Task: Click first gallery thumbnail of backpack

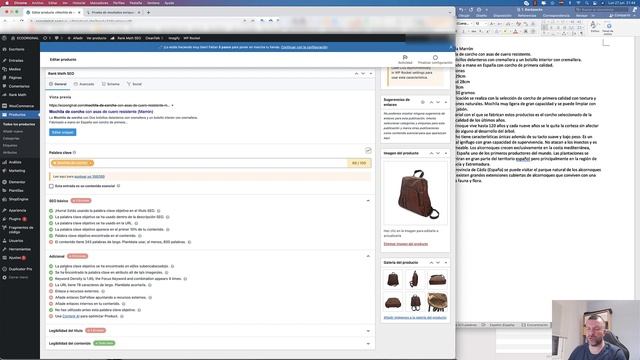Action: pos(393,280)
